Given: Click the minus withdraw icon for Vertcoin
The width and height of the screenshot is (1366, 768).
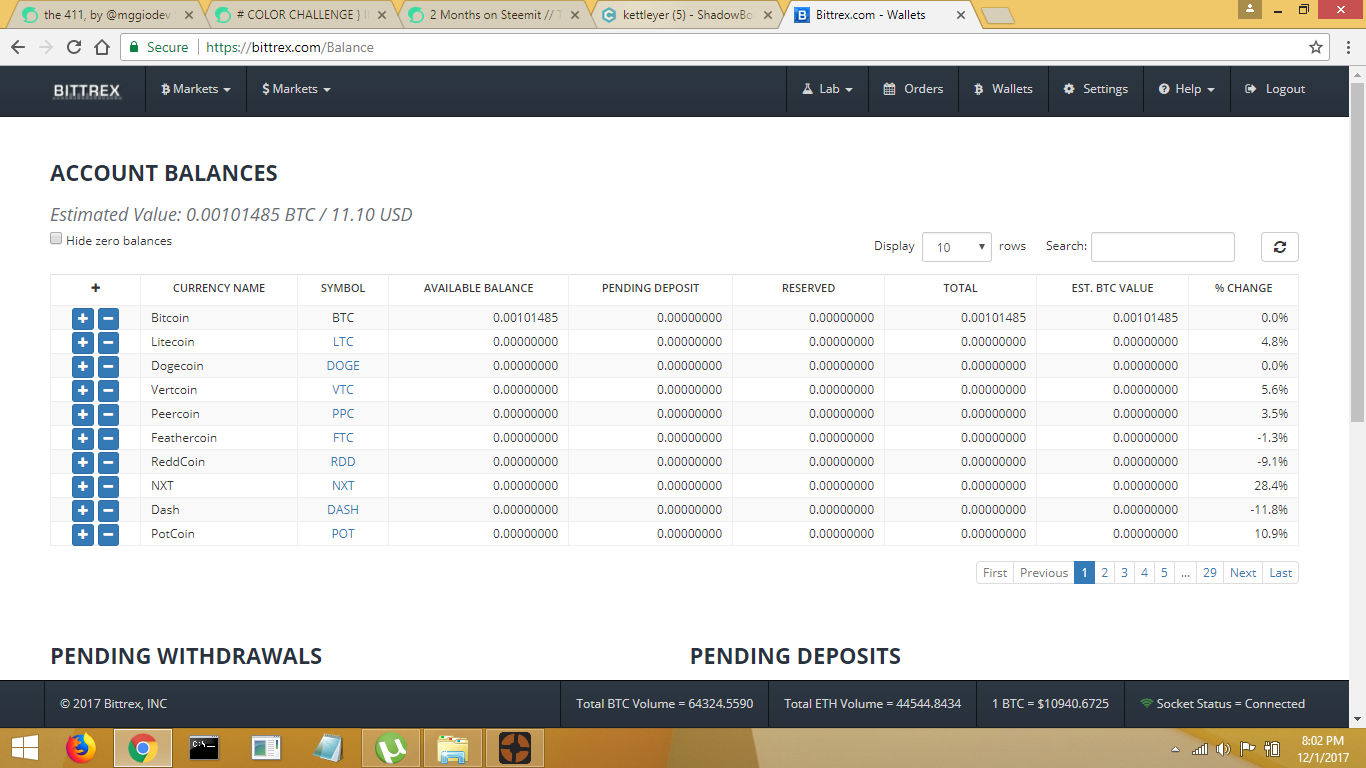Looking at the screenshot, I should (108, 390).
